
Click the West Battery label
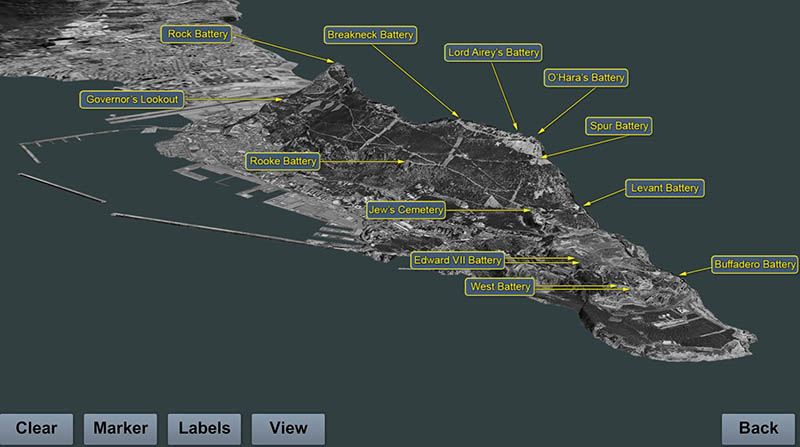coord(499,287)
